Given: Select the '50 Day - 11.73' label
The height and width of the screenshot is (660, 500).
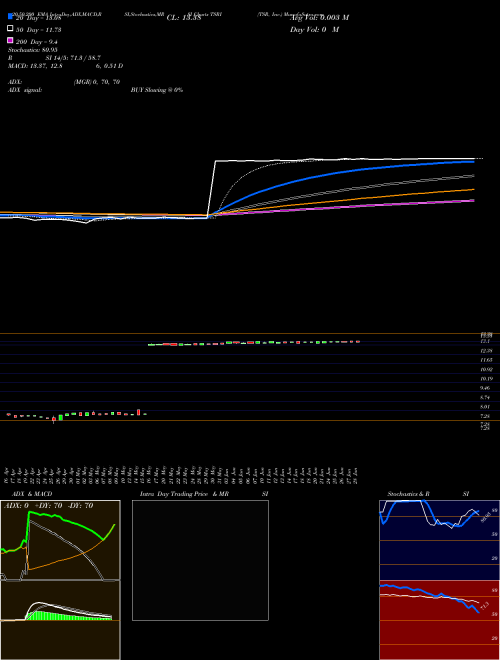Looking at the screenshot, I should click(x=38, y=29).
